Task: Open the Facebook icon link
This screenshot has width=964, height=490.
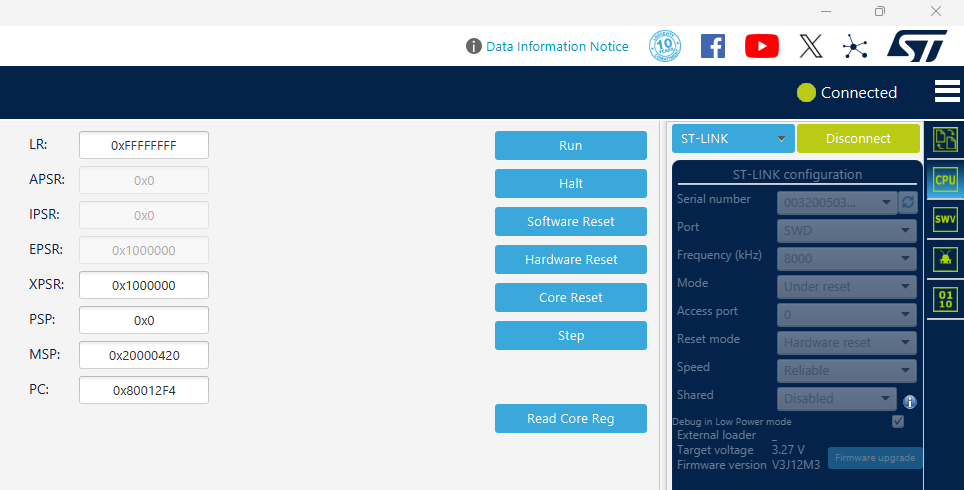Action: (x=713, y=46)
